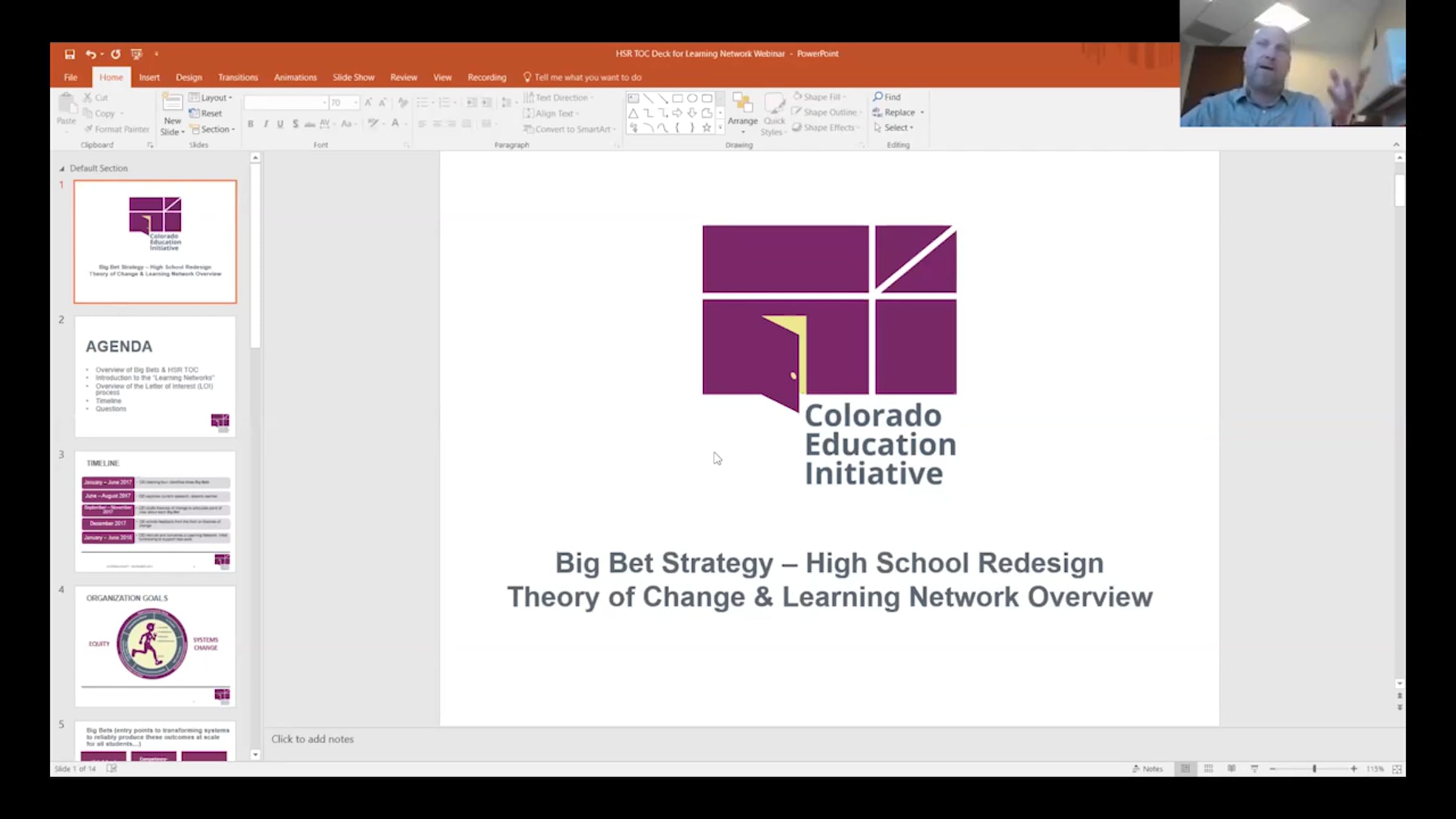Select the AGENDA slide thumbnail
Viewport: 1456px width, 819px height.
pos(155,376)
